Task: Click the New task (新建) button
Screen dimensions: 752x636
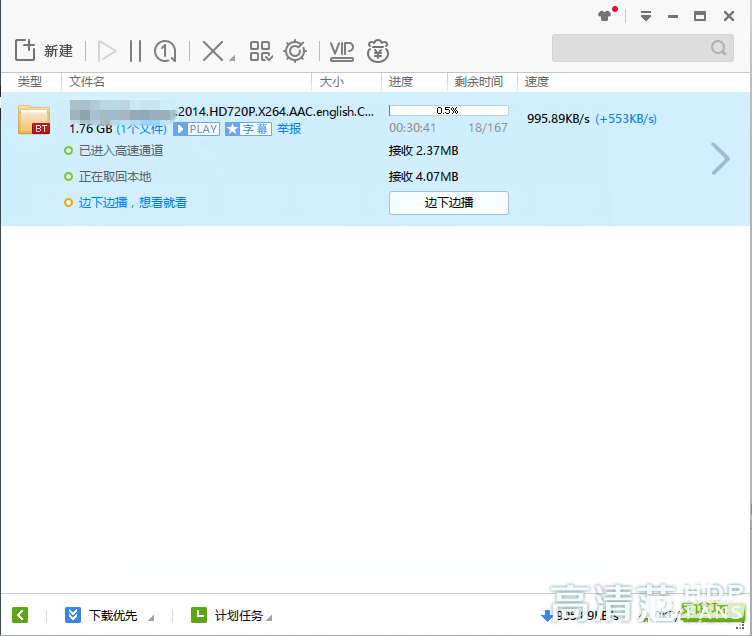Action: [x=44, y=50]
